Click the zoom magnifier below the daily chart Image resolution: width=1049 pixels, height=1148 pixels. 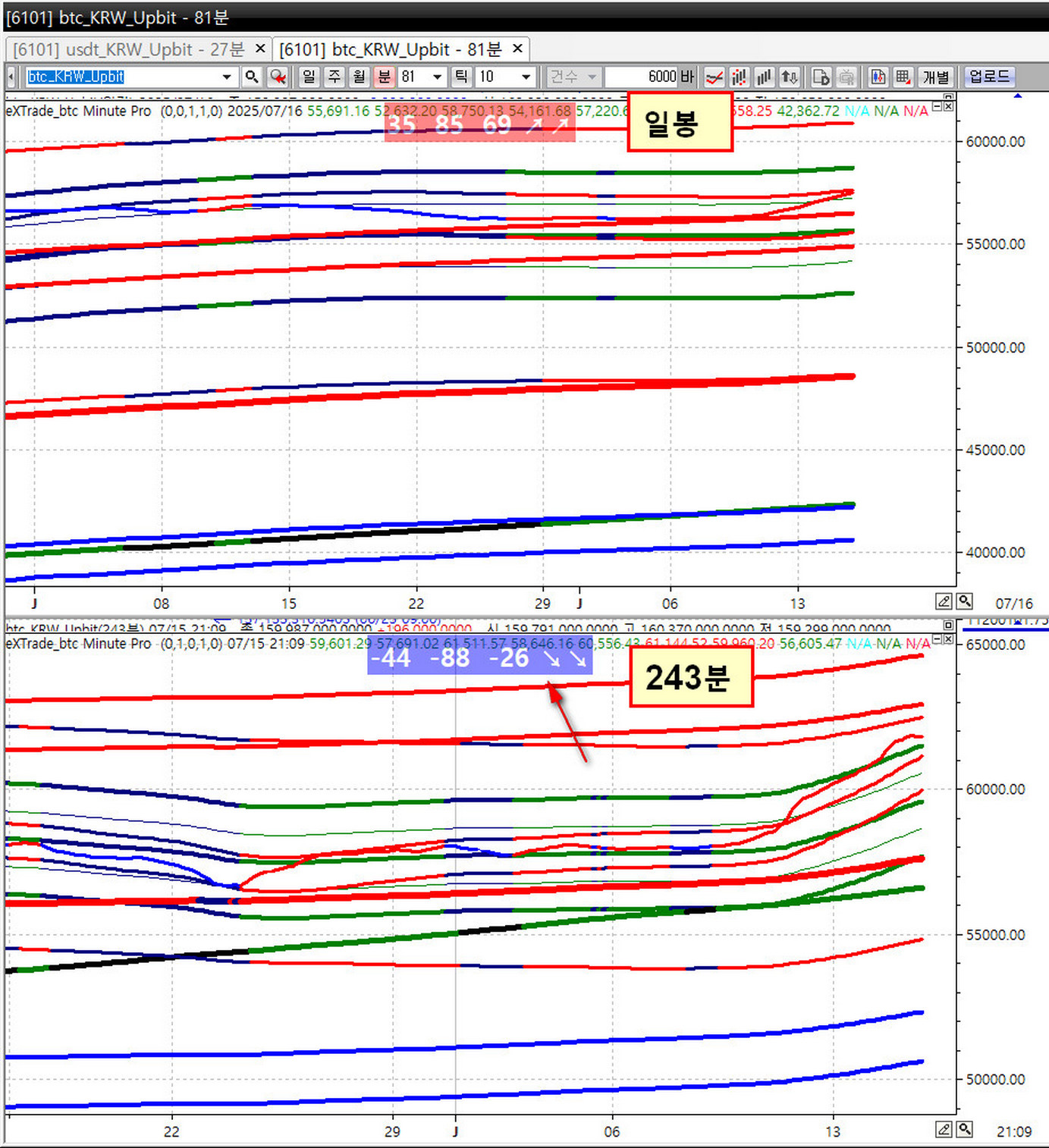(x=964, y=601)
